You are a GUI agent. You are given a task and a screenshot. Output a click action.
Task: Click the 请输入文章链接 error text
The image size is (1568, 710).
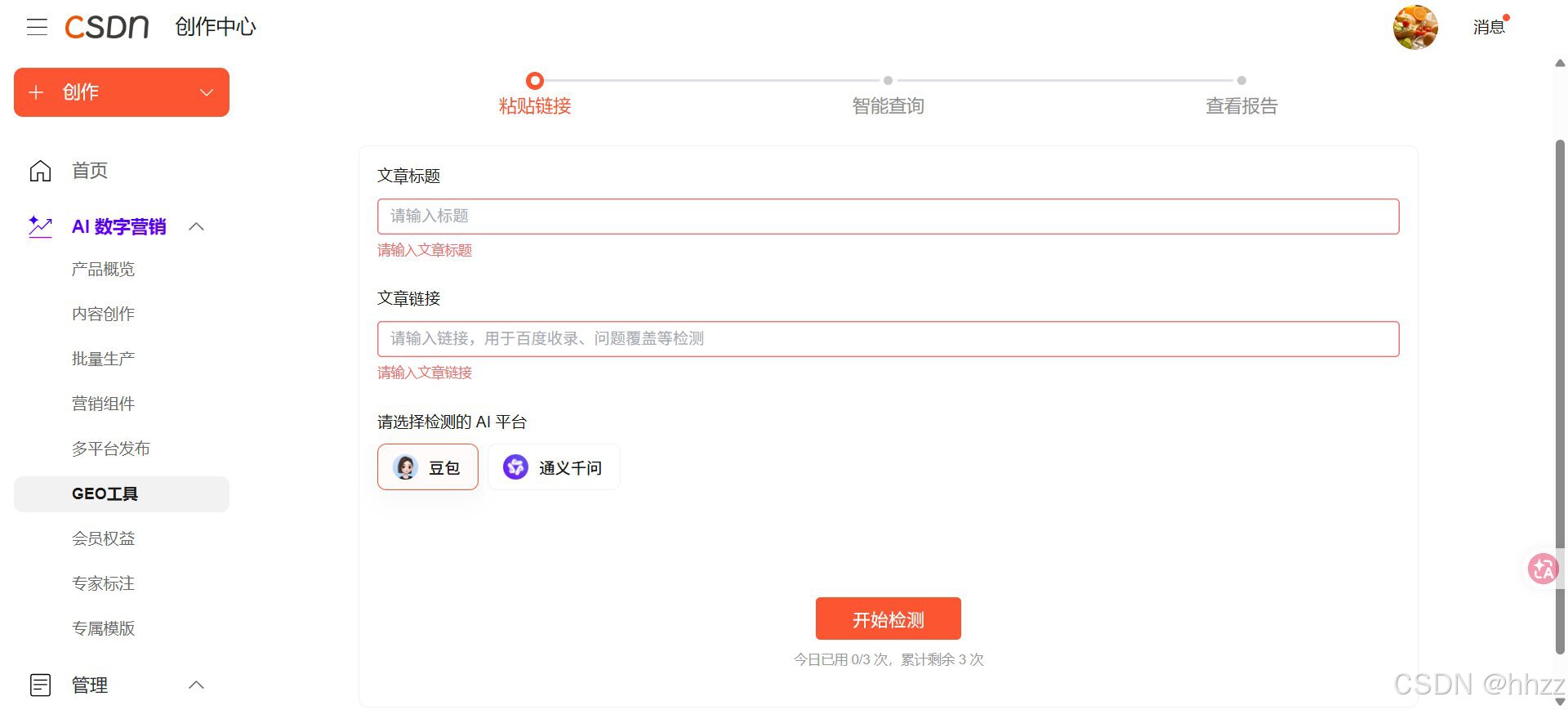pyautogui.click(x=425, y=373)
